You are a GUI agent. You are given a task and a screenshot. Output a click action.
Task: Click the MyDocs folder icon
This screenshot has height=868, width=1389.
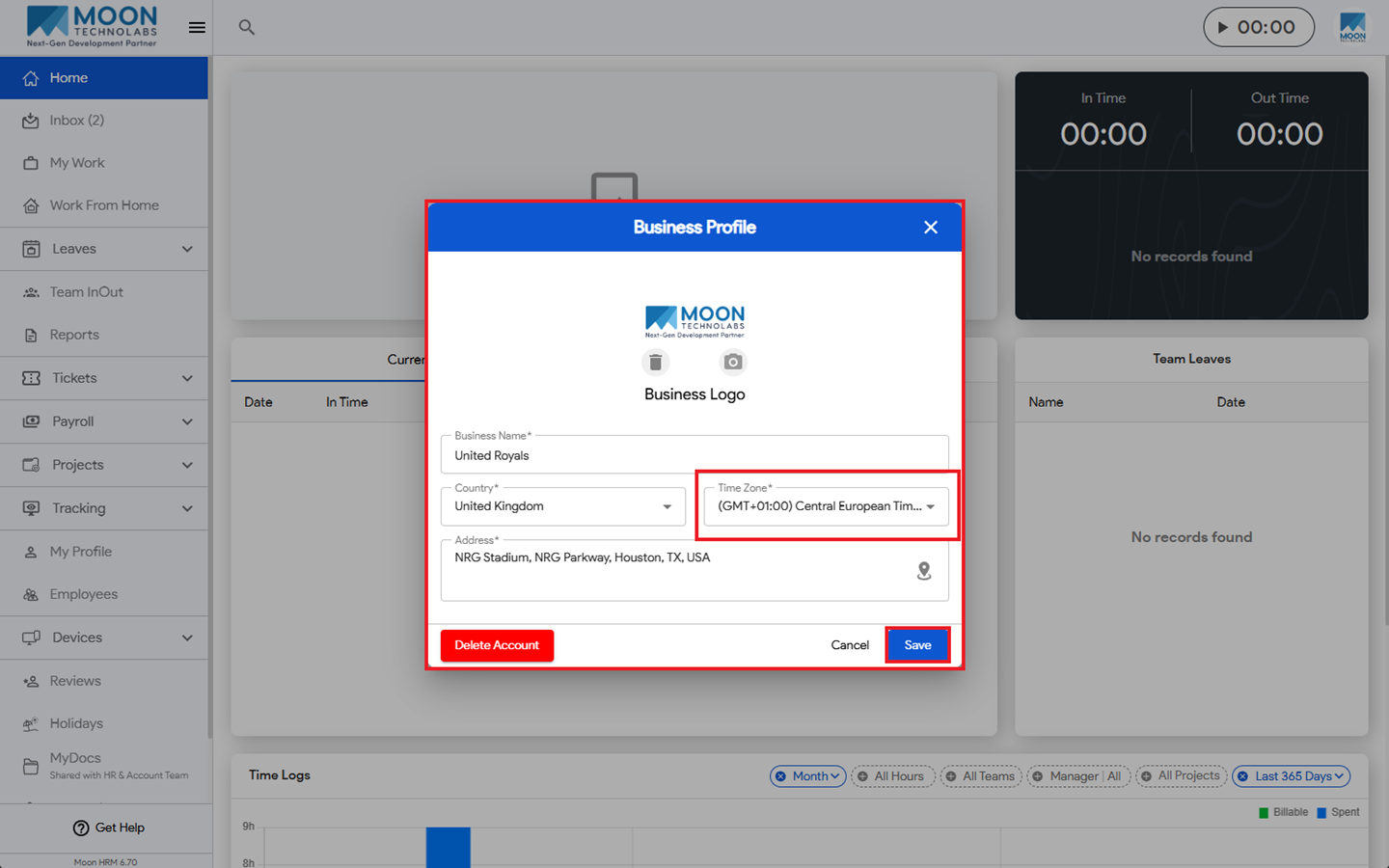pyautogui.click(x=31, y=767)
